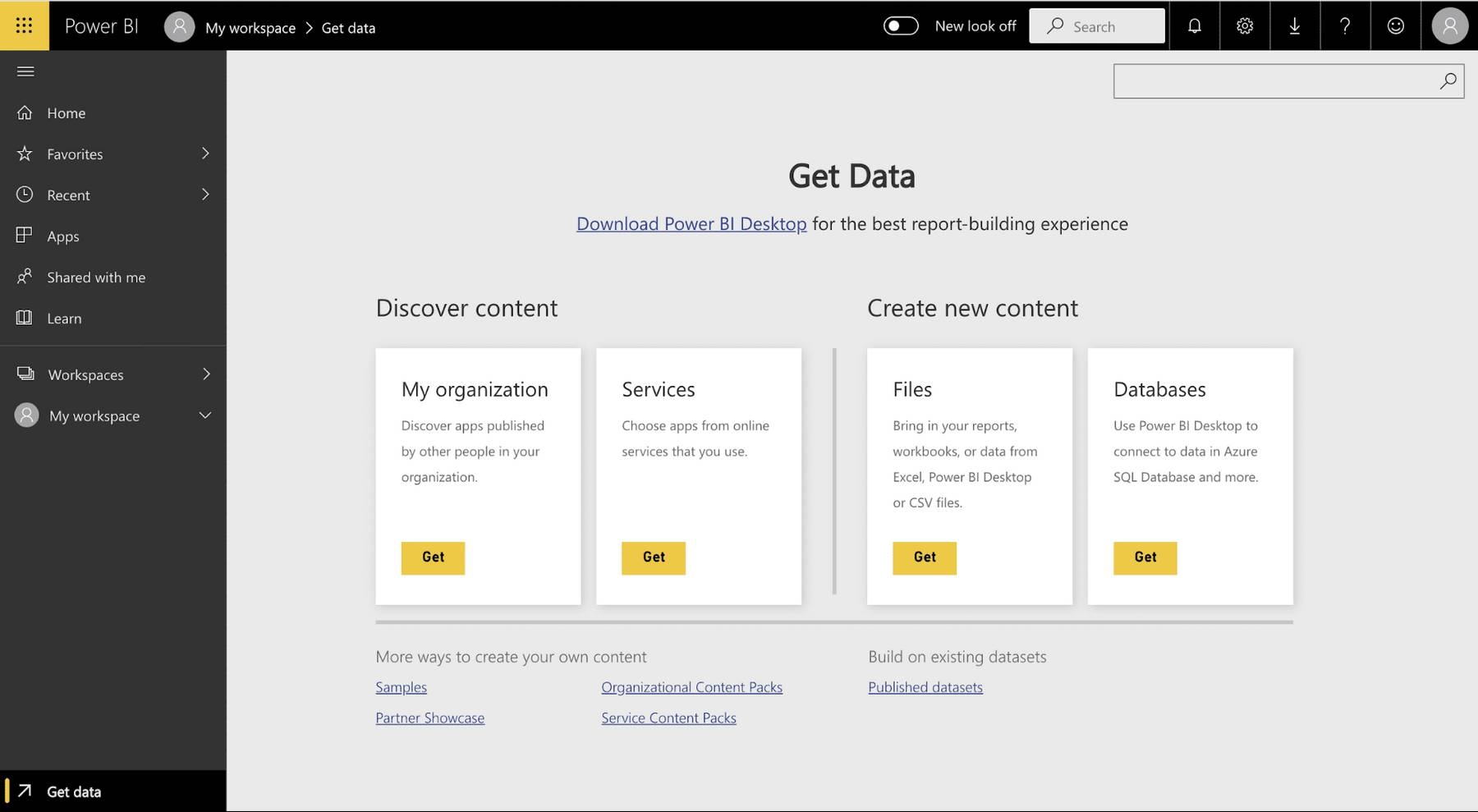Image resolution: width=1478 pixels, height=812 pixels.
Task: Collapse the My workspace dropdown arrow
Action: [205, 415]
